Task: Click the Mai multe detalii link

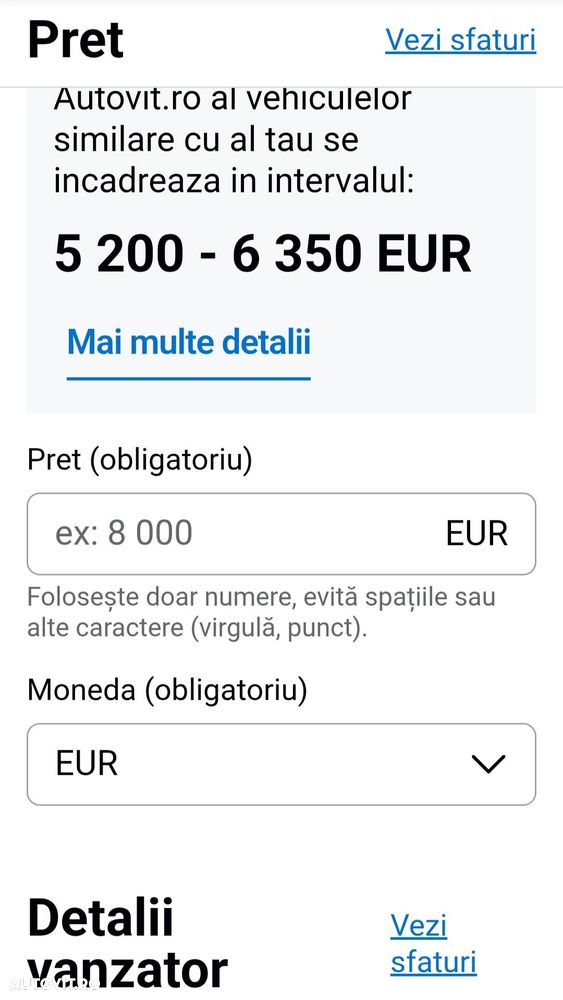Action: coord(189,342)
